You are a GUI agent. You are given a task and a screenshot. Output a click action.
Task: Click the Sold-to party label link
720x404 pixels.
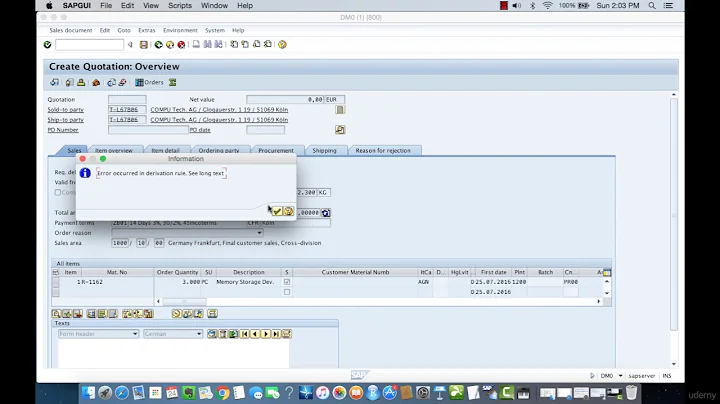(66, 110)
